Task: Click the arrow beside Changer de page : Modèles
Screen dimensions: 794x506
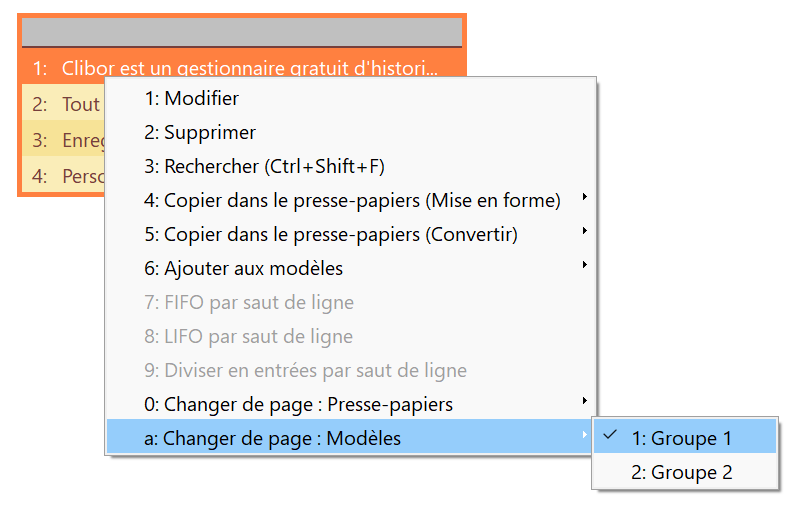Action: pyautogui.click(x=584, y=435)
